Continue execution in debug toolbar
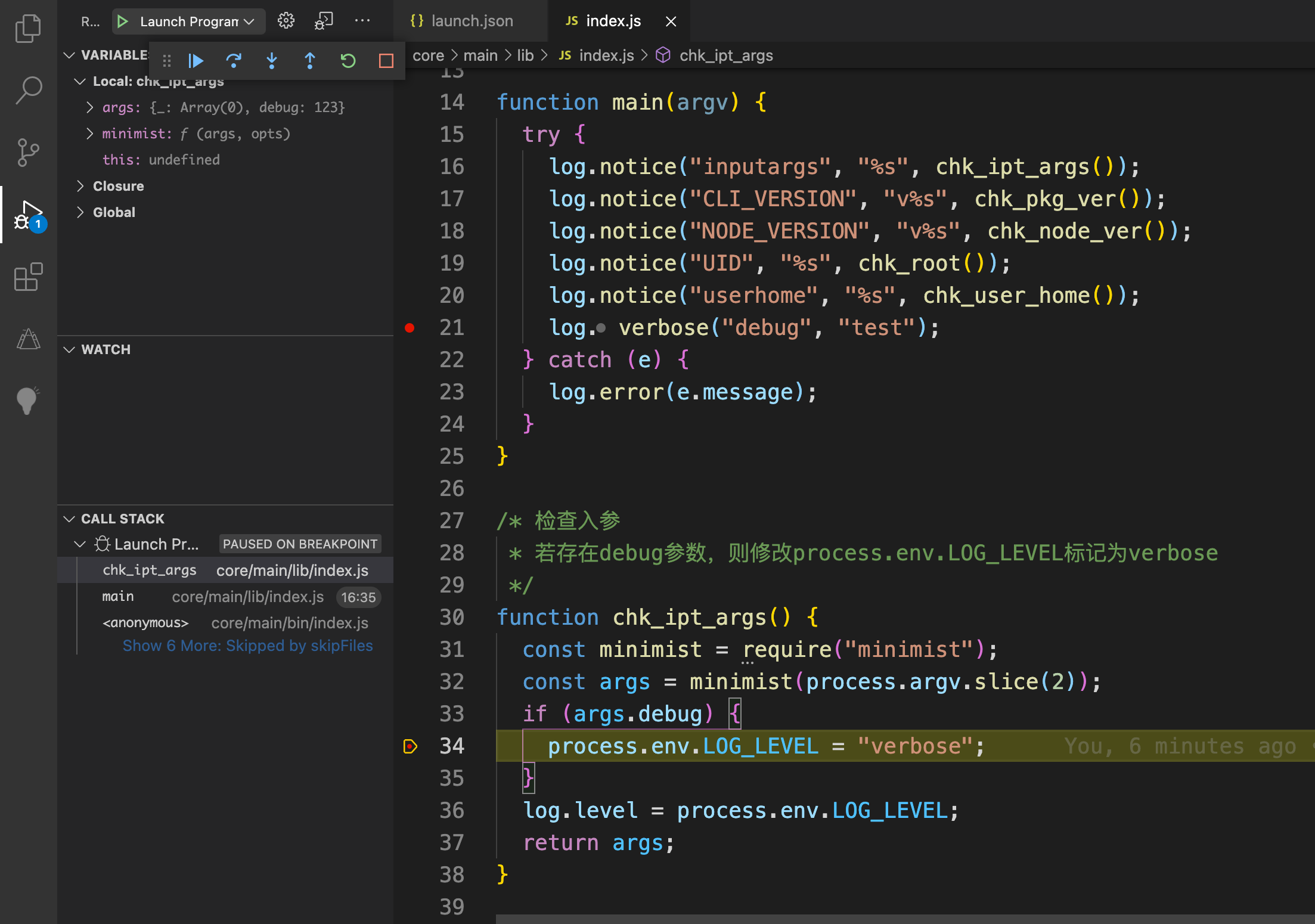 (196, 60)
